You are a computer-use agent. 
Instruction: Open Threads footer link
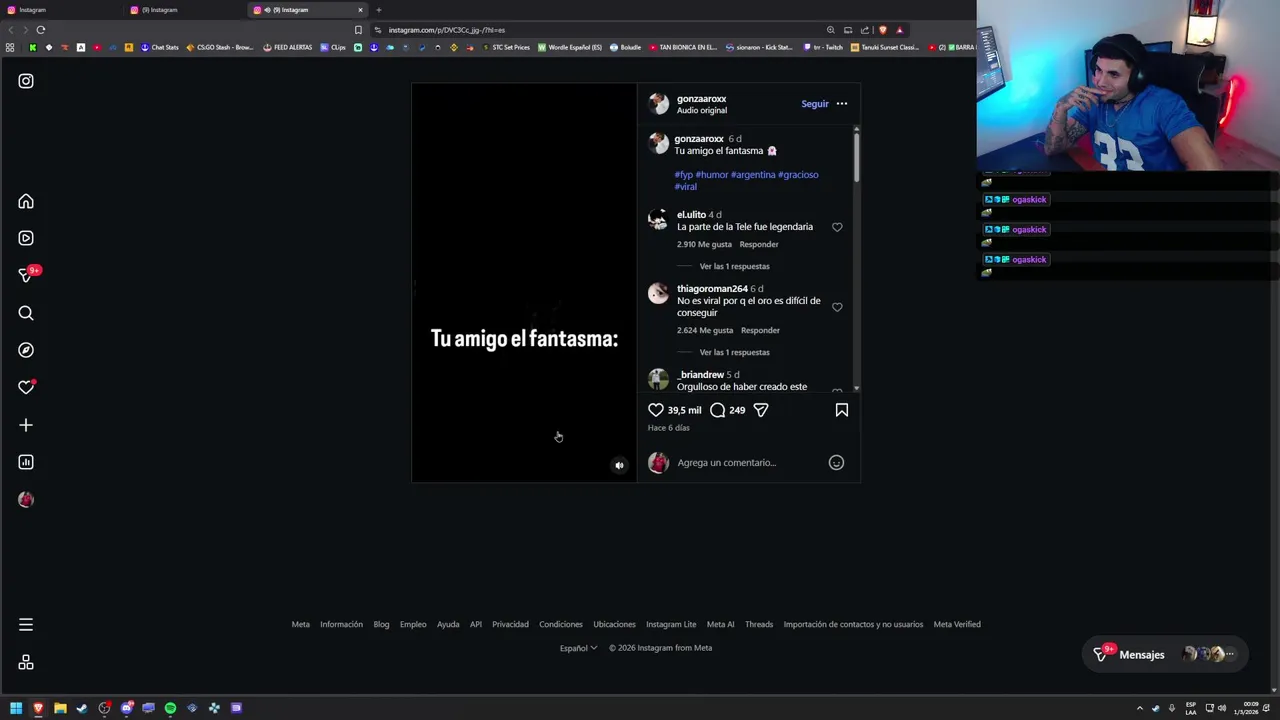pyautogui.click(x=759, y=624)
